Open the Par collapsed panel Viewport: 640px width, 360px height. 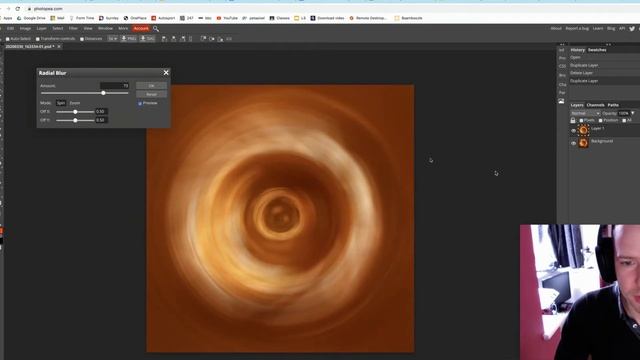coord(562,93)
